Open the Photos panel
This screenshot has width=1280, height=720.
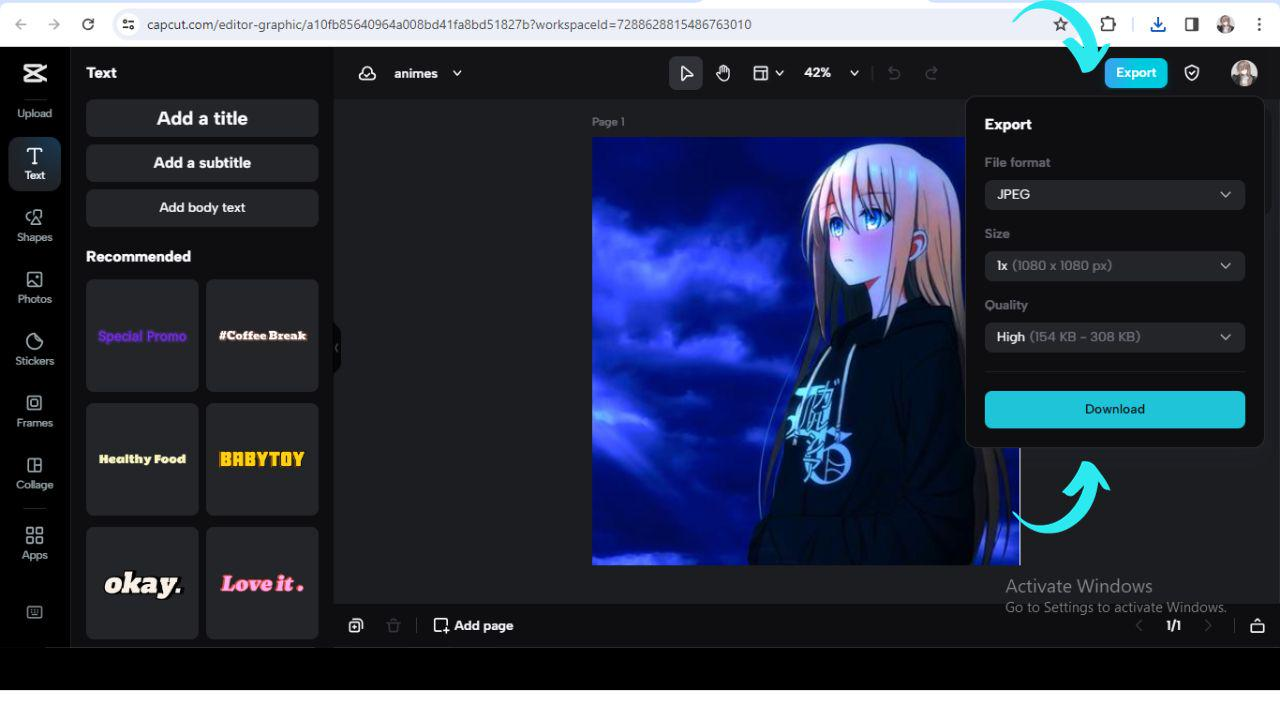pos(34,288)
